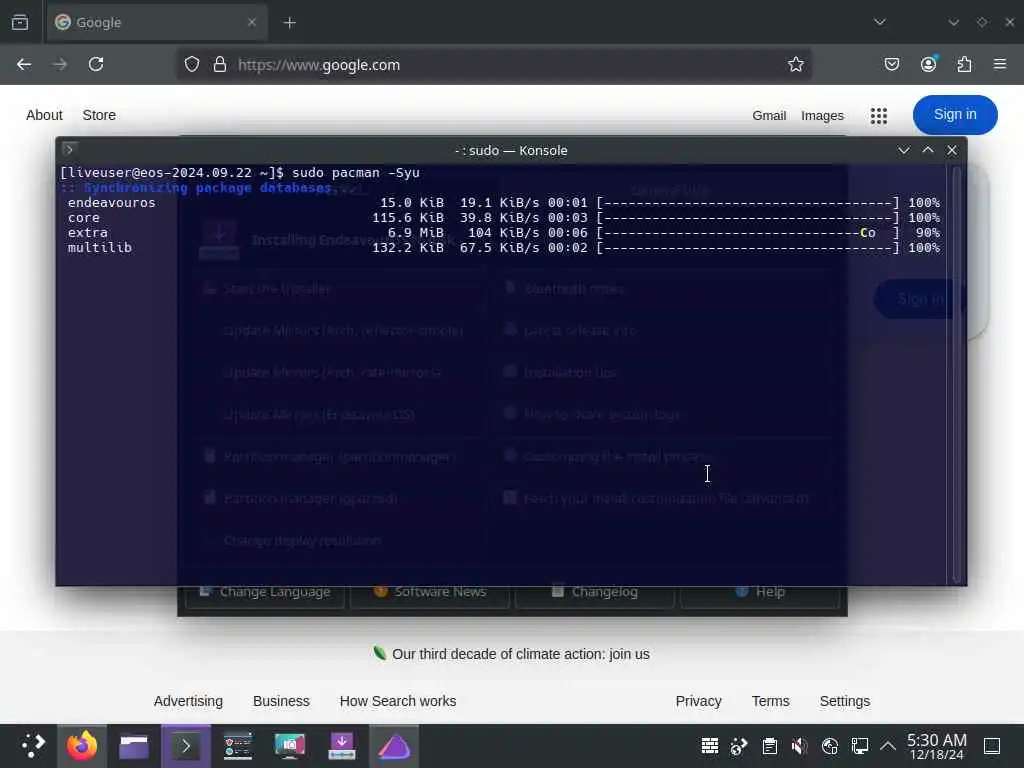Image resolution: width=1024 pixels, height=768 pixels.
Task: Click the 'multilib' line in Konsole output
Action: click(x=503, y=248)
